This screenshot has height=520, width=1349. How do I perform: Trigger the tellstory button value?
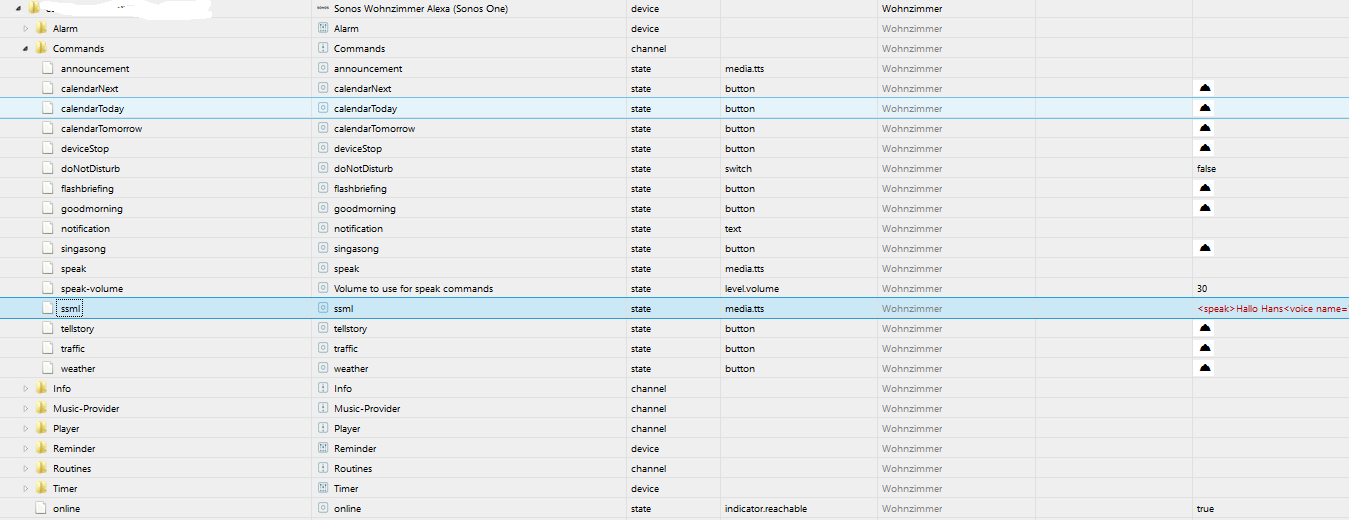(1205, 328)
